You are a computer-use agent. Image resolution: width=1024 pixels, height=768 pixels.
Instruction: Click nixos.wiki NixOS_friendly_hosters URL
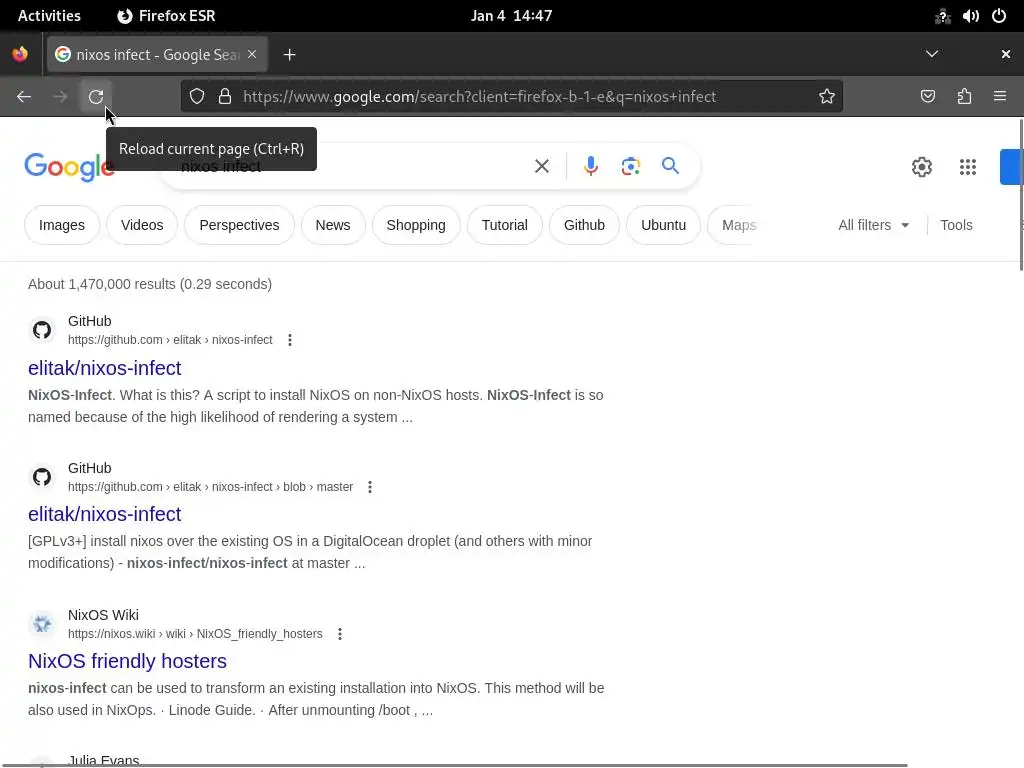[x=195, y=634]
